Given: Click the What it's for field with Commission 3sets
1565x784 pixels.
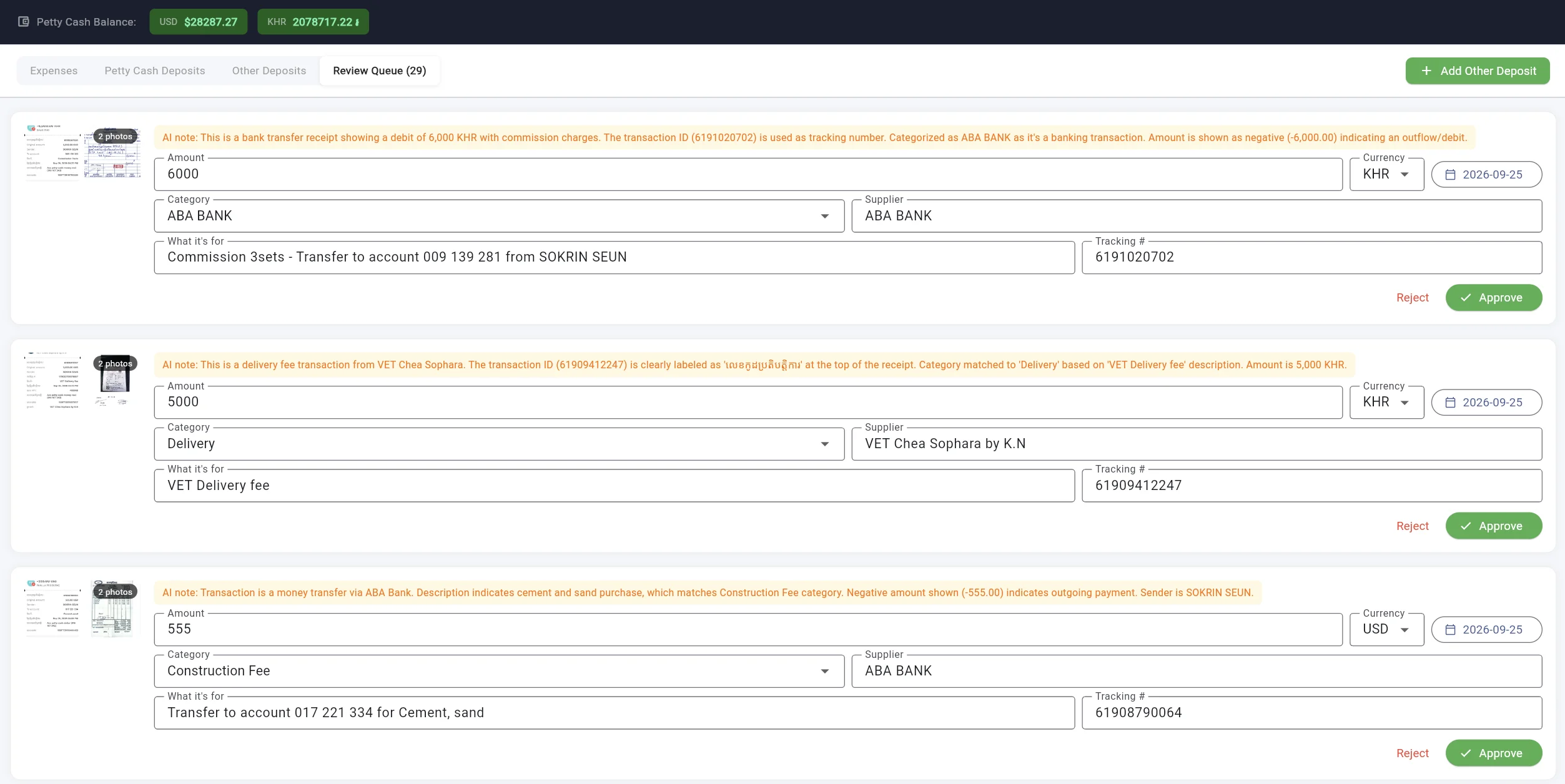Looking at the screenshot, I should tap(614, 257).
